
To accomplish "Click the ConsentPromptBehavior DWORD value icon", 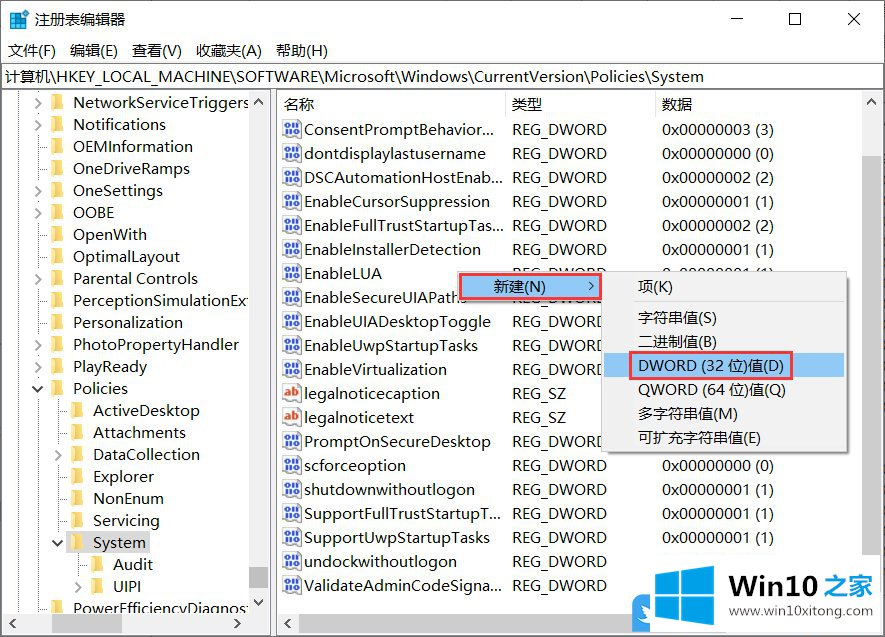I will [x=291, y=130].
